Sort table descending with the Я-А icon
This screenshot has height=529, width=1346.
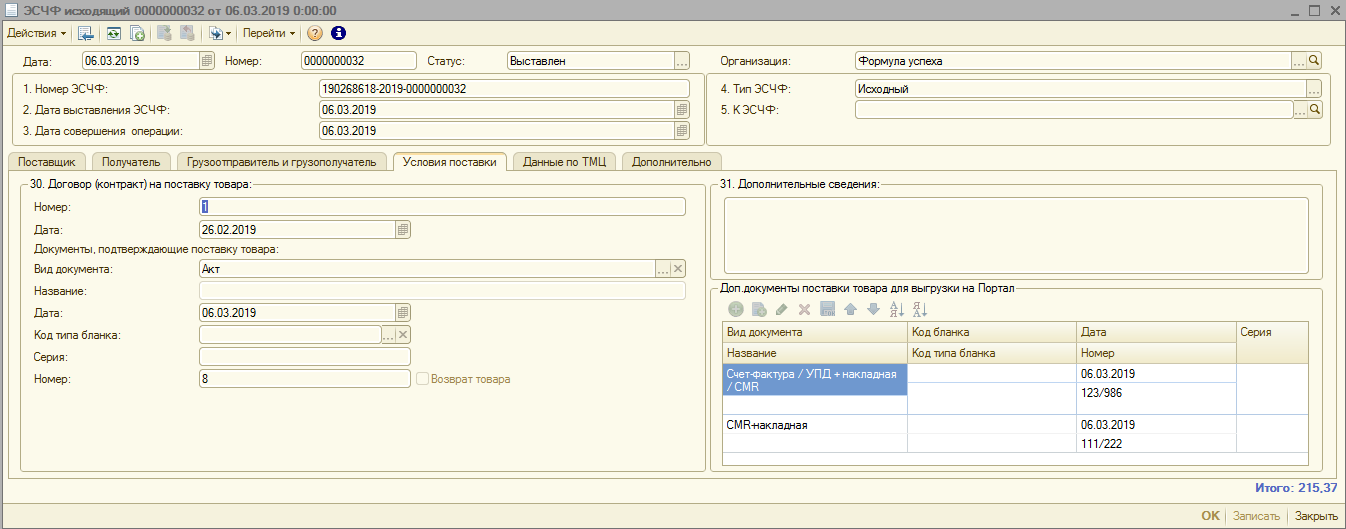[920, 309]
